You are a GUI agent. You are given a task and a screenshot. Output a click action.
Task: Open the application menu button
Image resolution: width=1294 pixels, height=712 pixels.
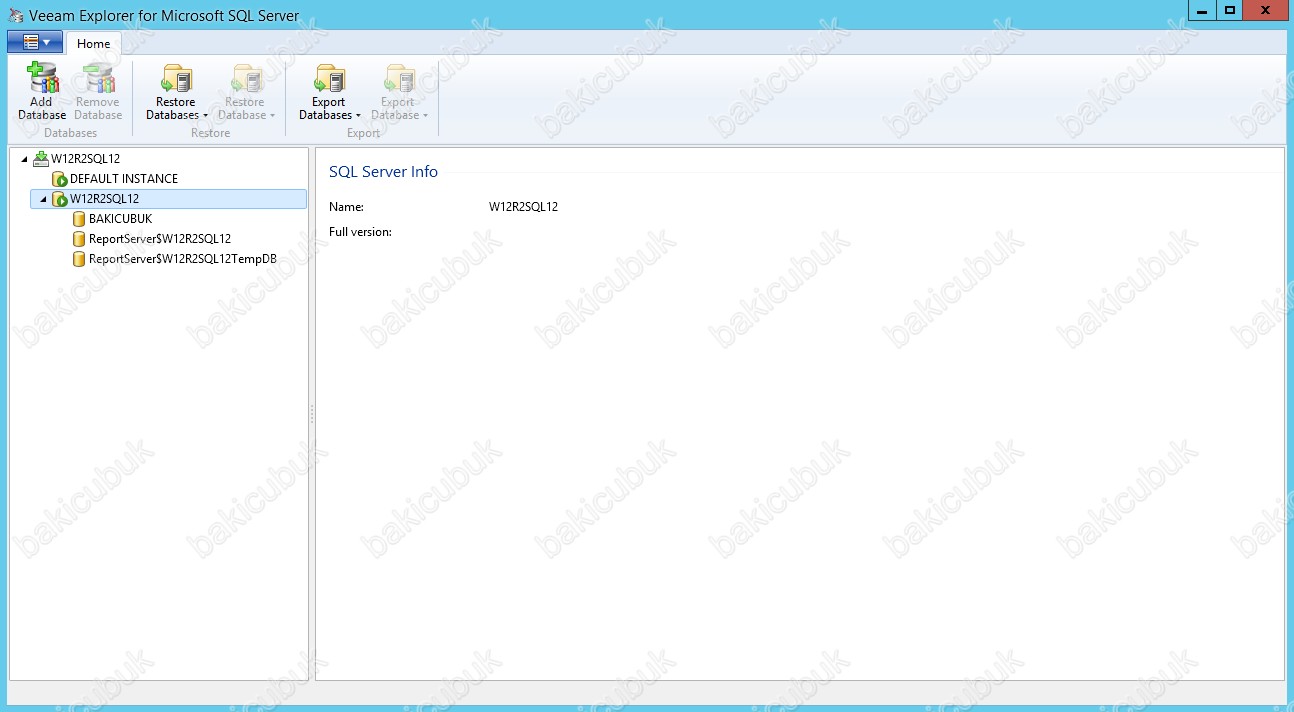click(x=35, y=42)
